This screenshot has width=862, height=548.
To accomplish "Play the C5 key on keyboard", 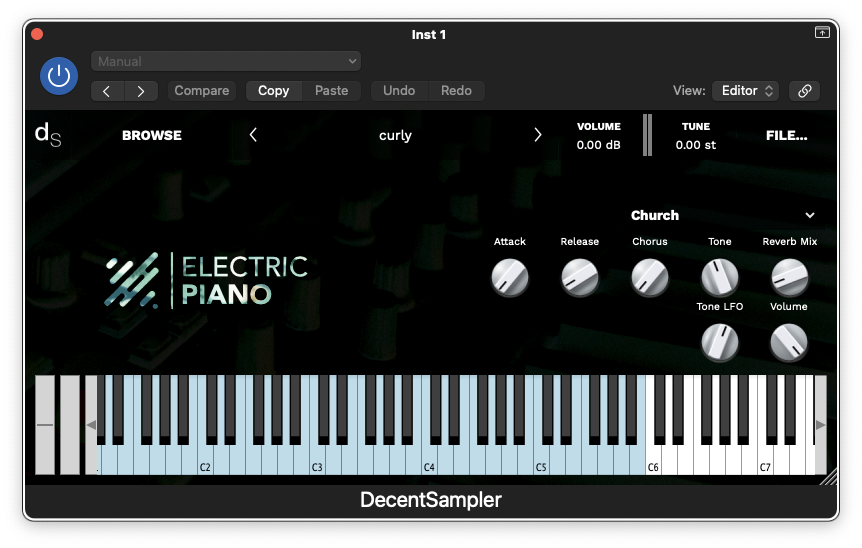I will [541, 461].
